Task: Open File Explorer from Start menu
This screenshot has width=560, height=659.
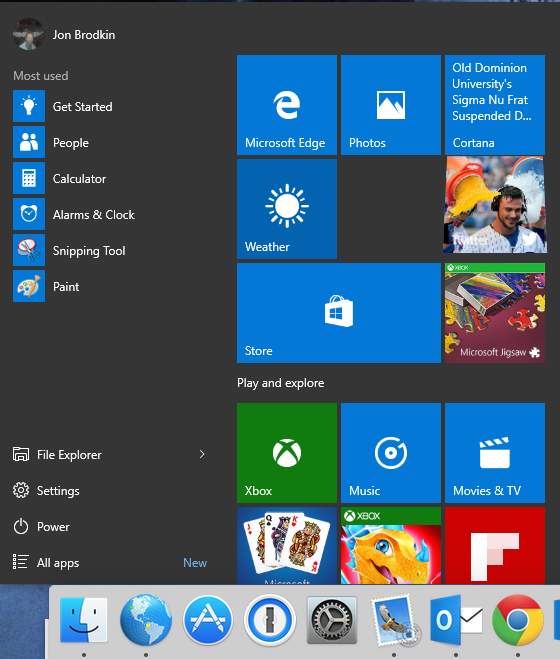Action: click(x=57, y=454)
